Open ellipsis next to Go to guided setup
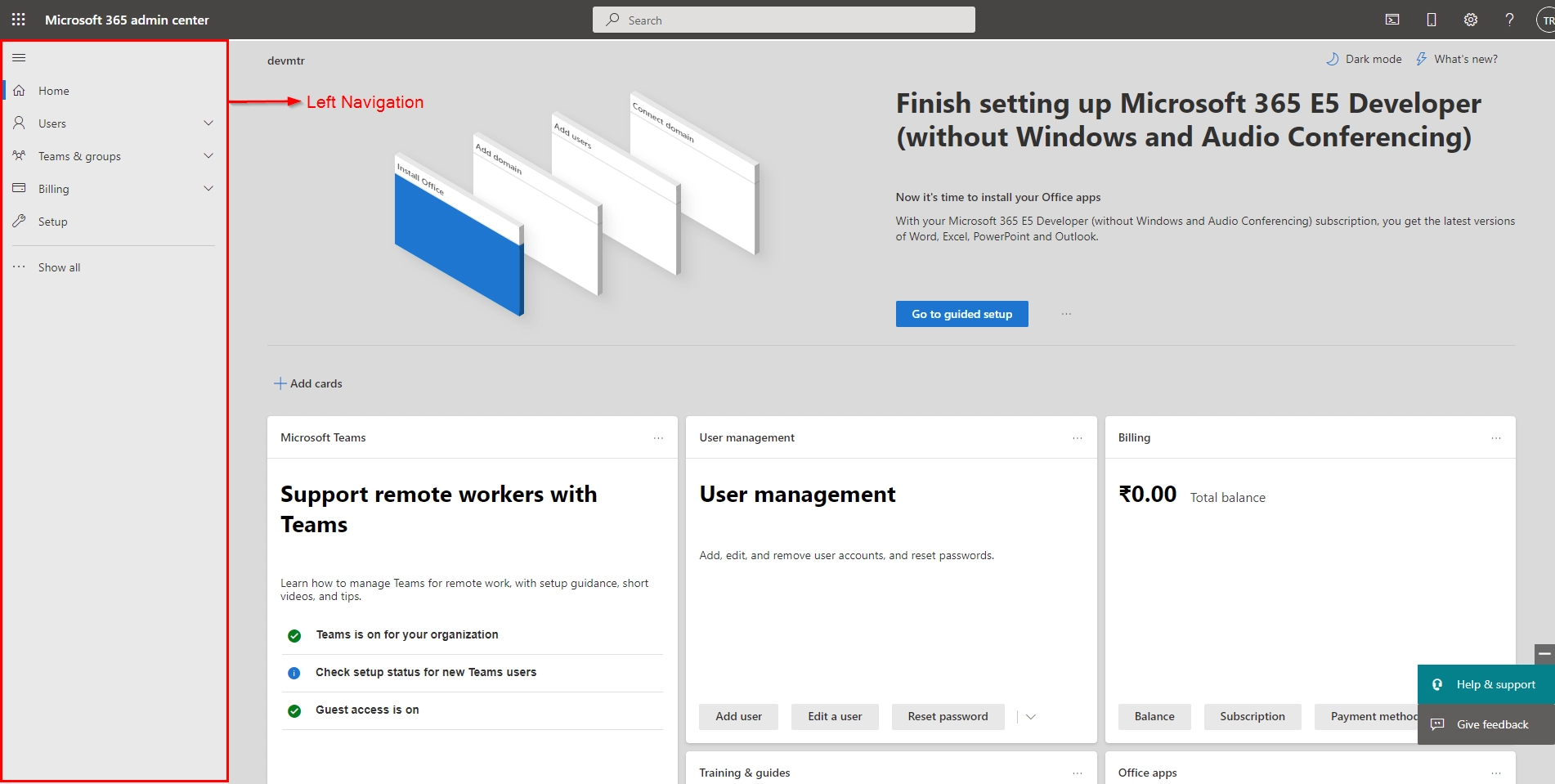The image size is (1555, 784). (x=1066, y=314)
